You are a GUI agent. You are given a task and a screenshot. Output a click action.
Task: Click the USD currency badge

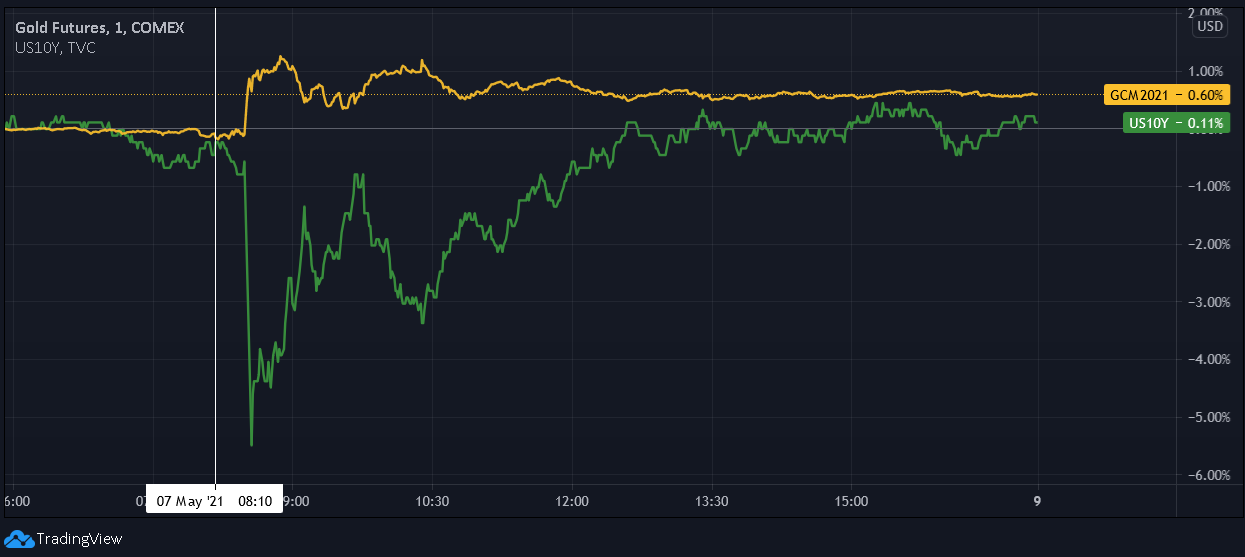[x=1210, y=27]
